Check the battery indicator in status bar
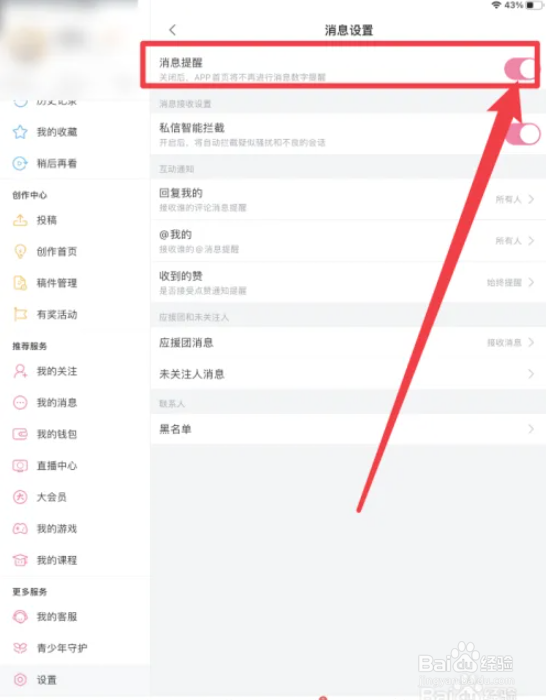 534,5
